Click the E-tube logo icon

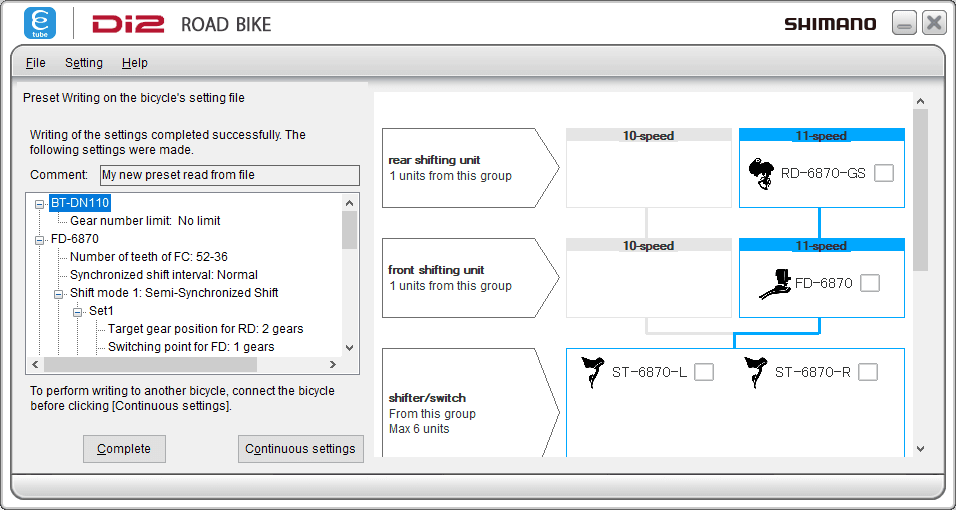(40, 23)
